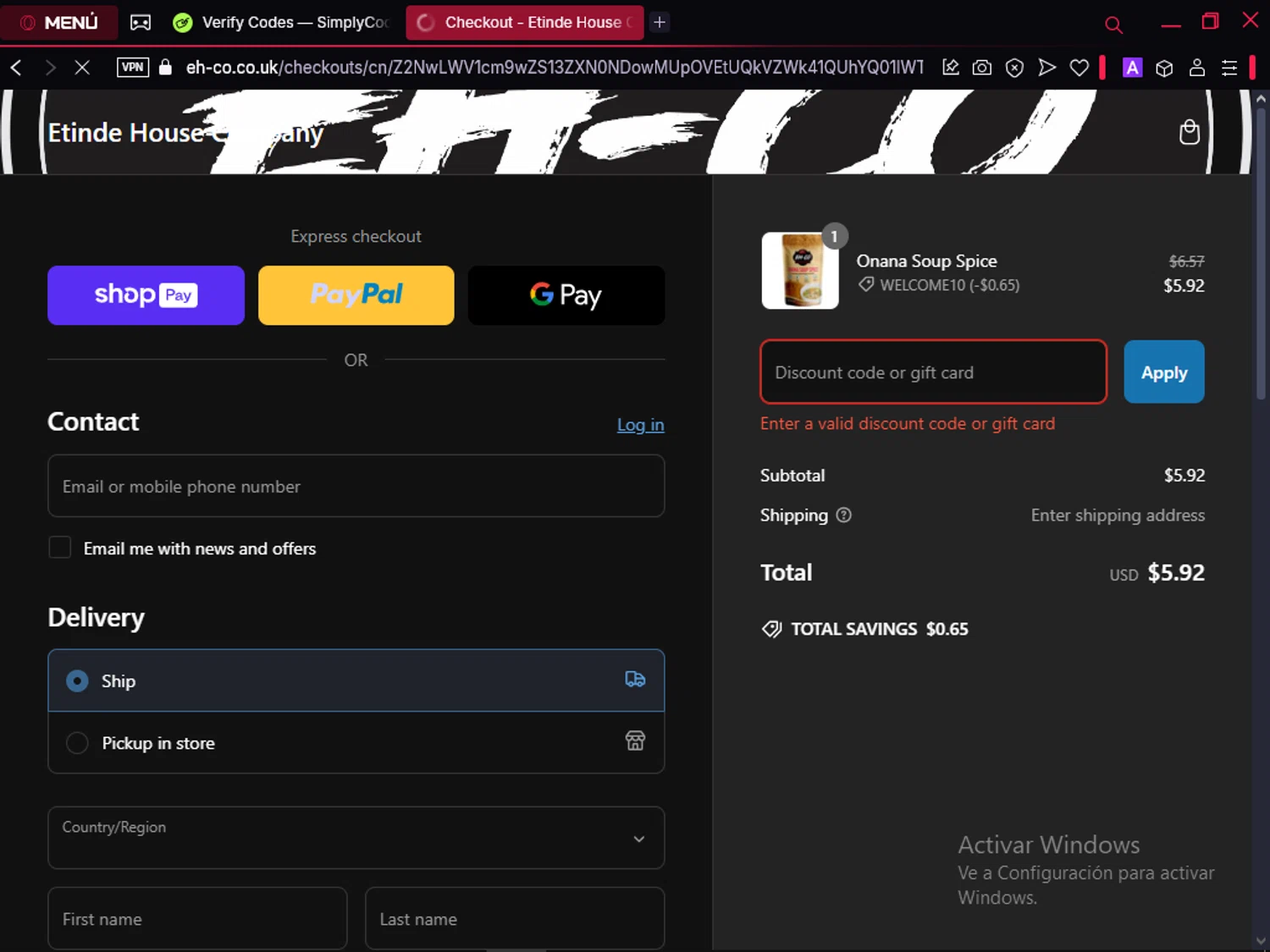Open the send arrow icon
This screenshot has height=952, width=1270.
coord(1047,68)
